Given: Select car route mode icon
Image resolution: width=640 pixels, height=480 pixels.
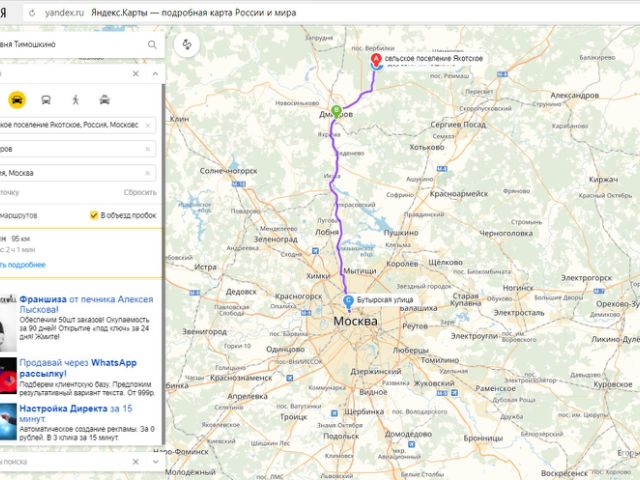Looking at the screenshot, I should click(17, 100).
